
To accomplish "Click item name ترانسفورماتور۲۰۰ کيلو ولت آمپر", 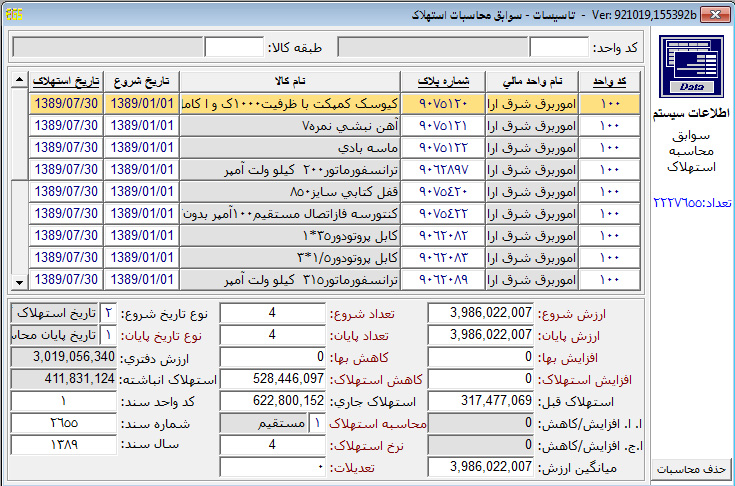I will (x=290, y=170).
